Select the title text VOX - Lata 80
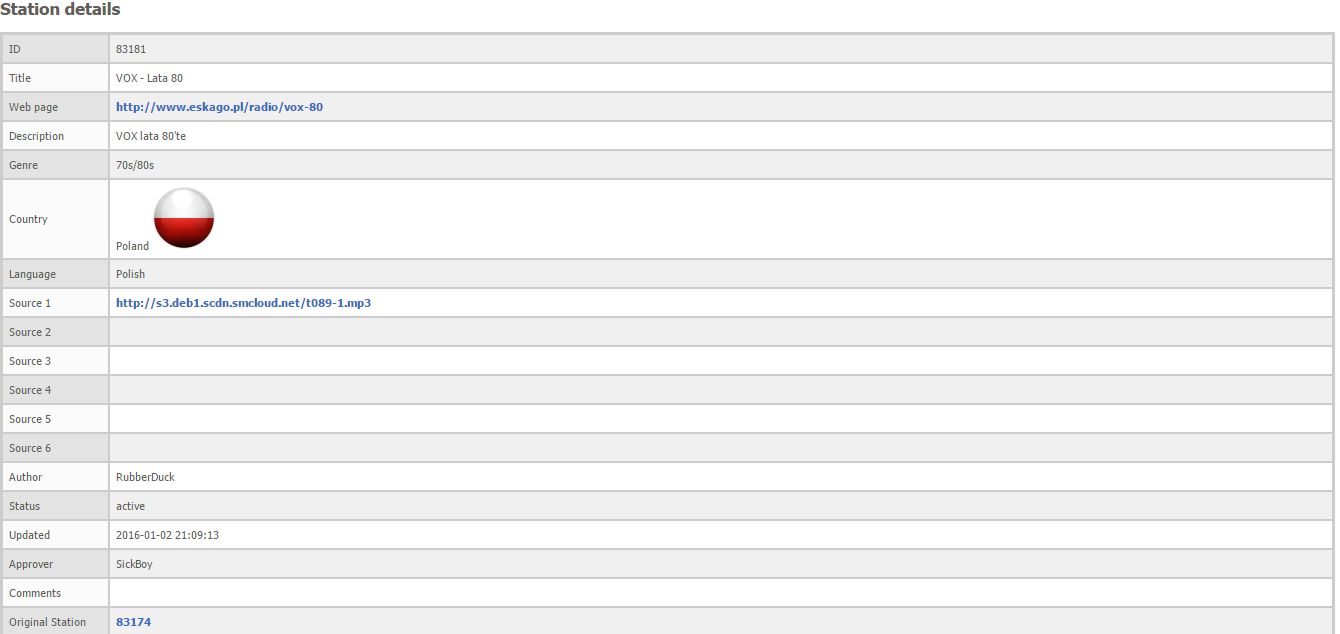The image size is (1340, 634). 149,78
